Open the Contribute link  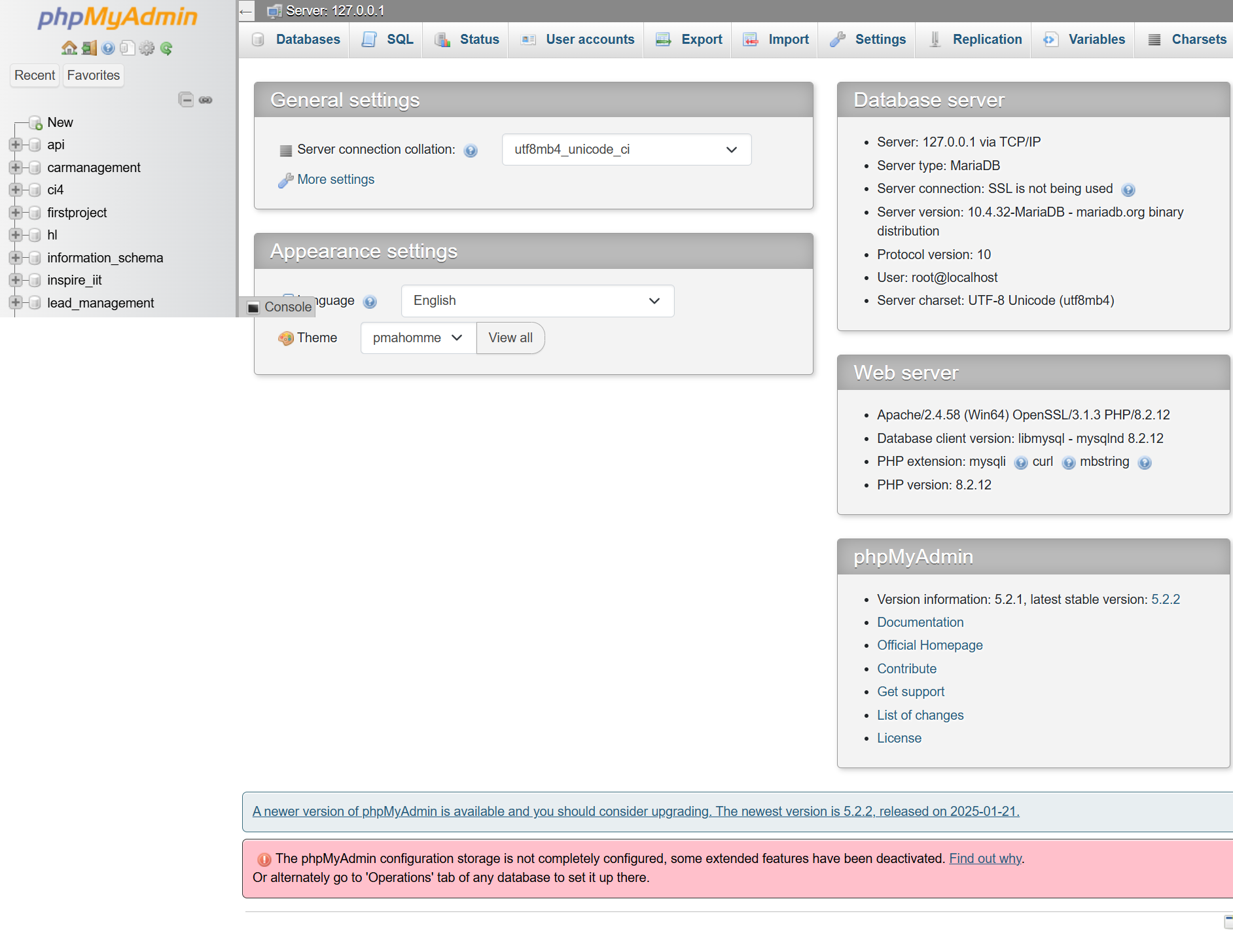point(906,669)
